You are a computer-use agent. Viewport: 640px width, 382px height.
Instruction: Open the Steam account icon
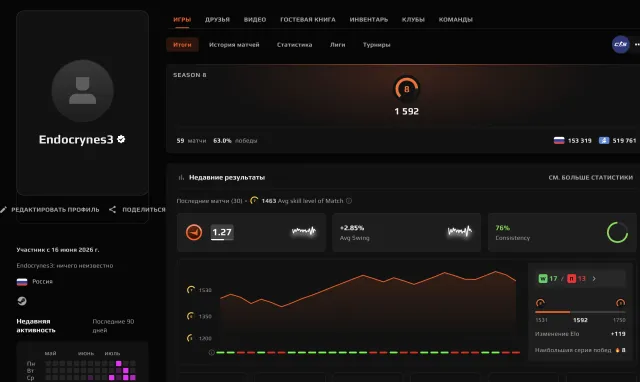tap(22, 301)
